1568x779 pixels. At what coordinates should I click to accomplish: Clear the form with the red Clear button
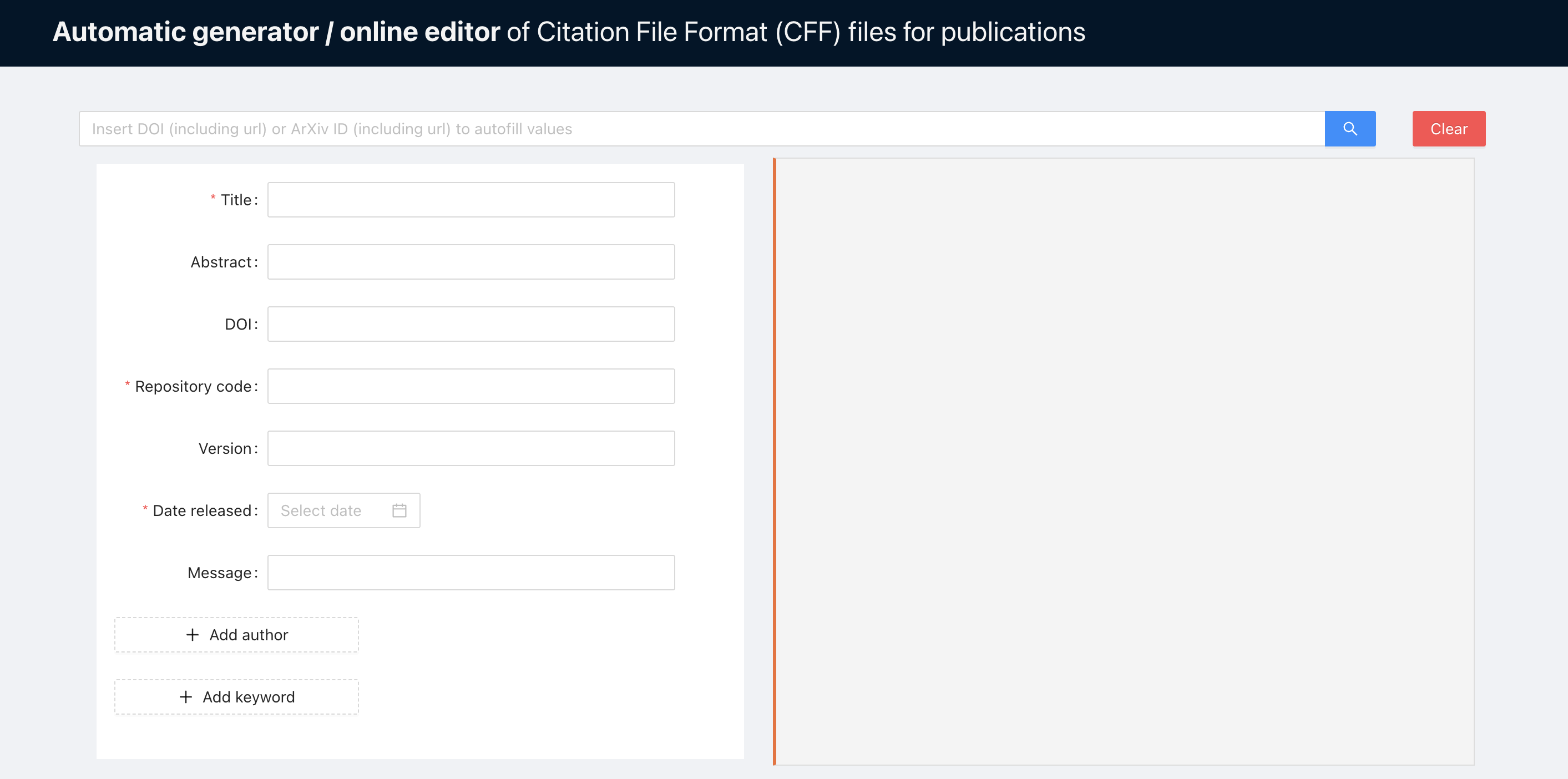click(1449, 128)
